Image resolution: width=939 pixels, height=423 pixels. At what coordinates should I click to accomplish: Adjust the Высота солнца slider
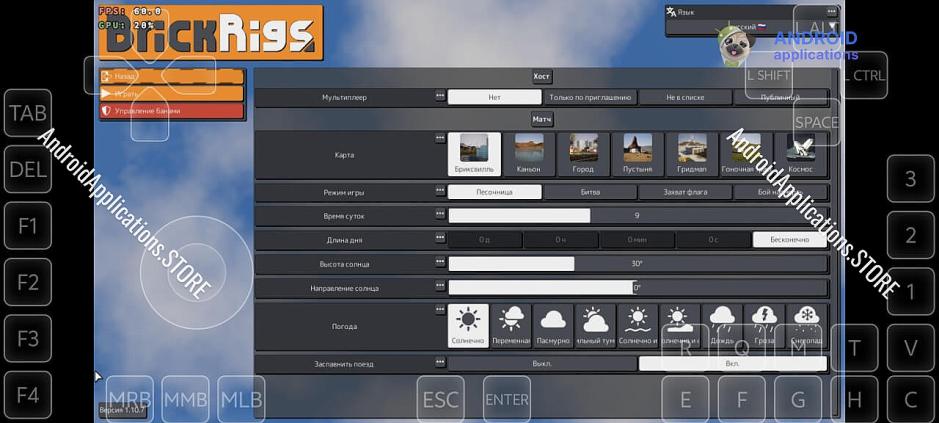(638, 264)
